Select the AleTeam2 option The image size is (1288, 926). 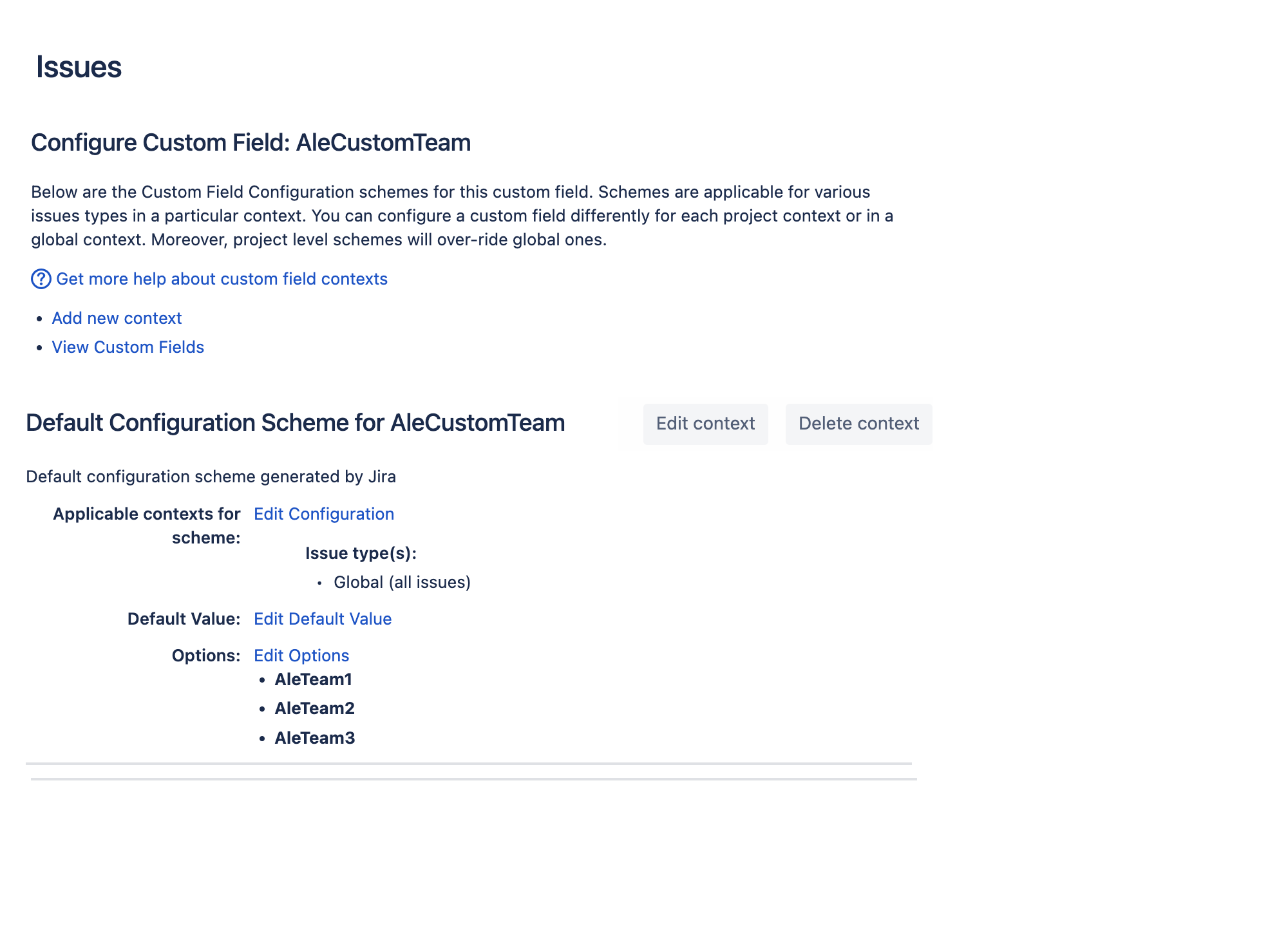(x=314, y=708)
